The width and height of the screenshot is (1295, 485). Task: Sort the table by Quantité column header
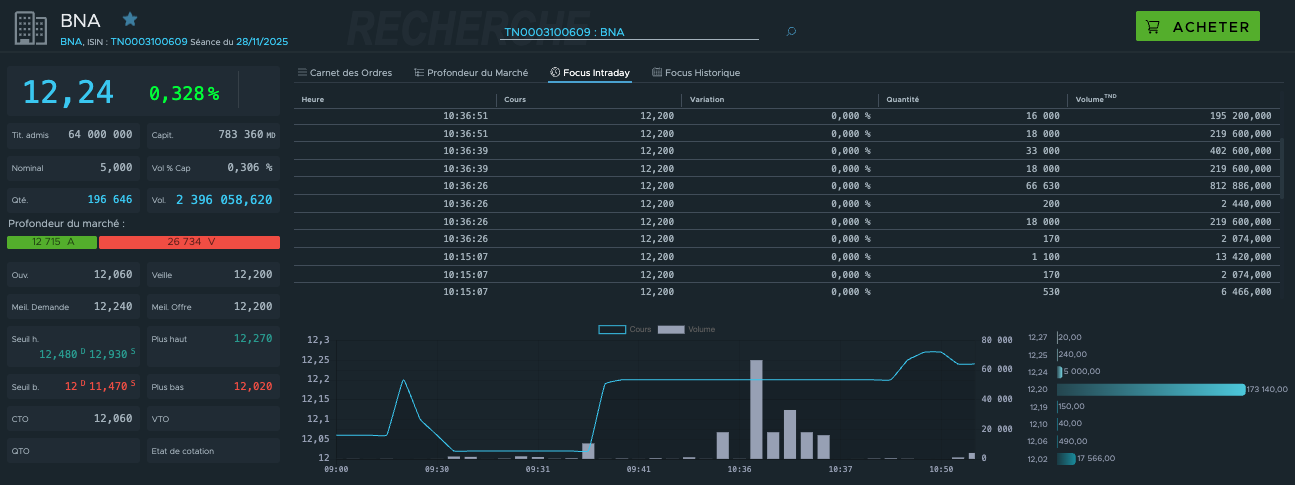[x=902, y=100]
